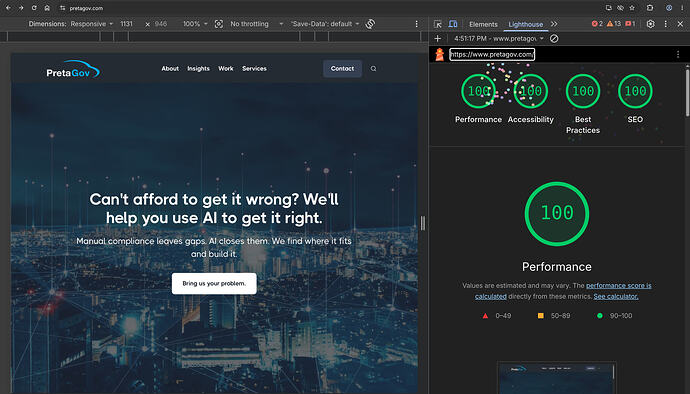Reload the page in browser
Screen dimensions: 690x394
click(x=34, y=8)
